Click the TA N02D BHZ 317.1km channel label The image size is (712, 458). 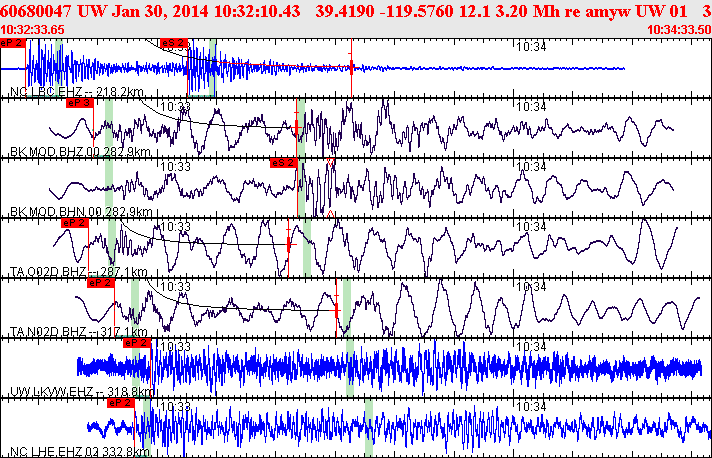[x=79, y=331]
